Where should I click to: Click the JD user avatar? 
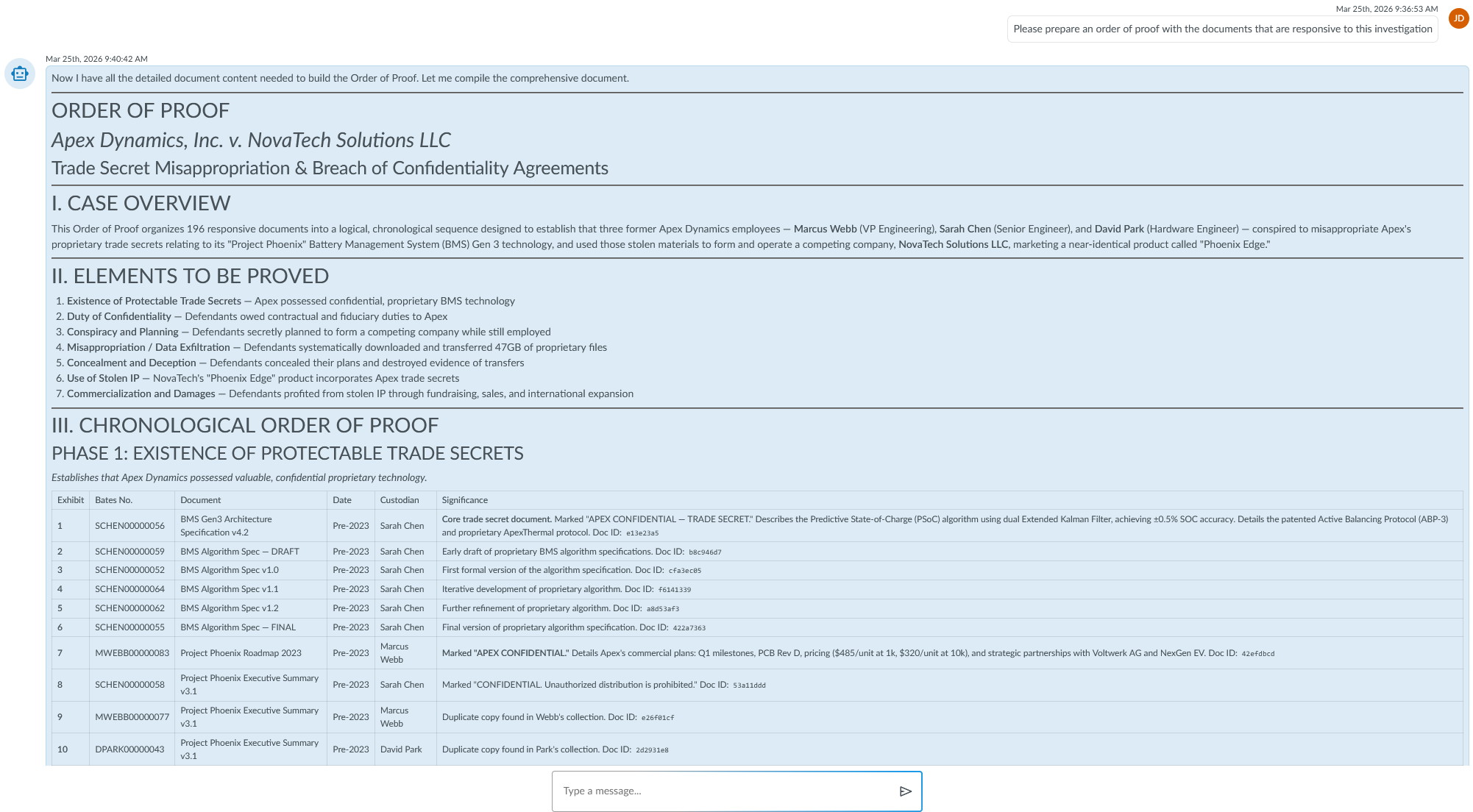(1458, 18)
